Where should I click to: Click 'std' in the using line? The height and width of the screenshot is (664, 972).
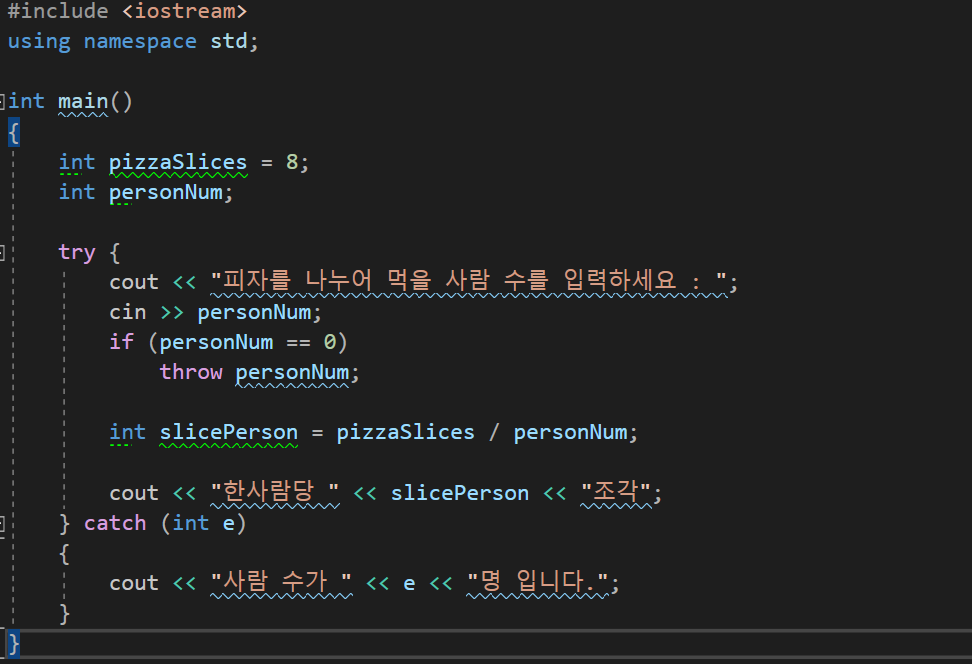click(229, 41)
